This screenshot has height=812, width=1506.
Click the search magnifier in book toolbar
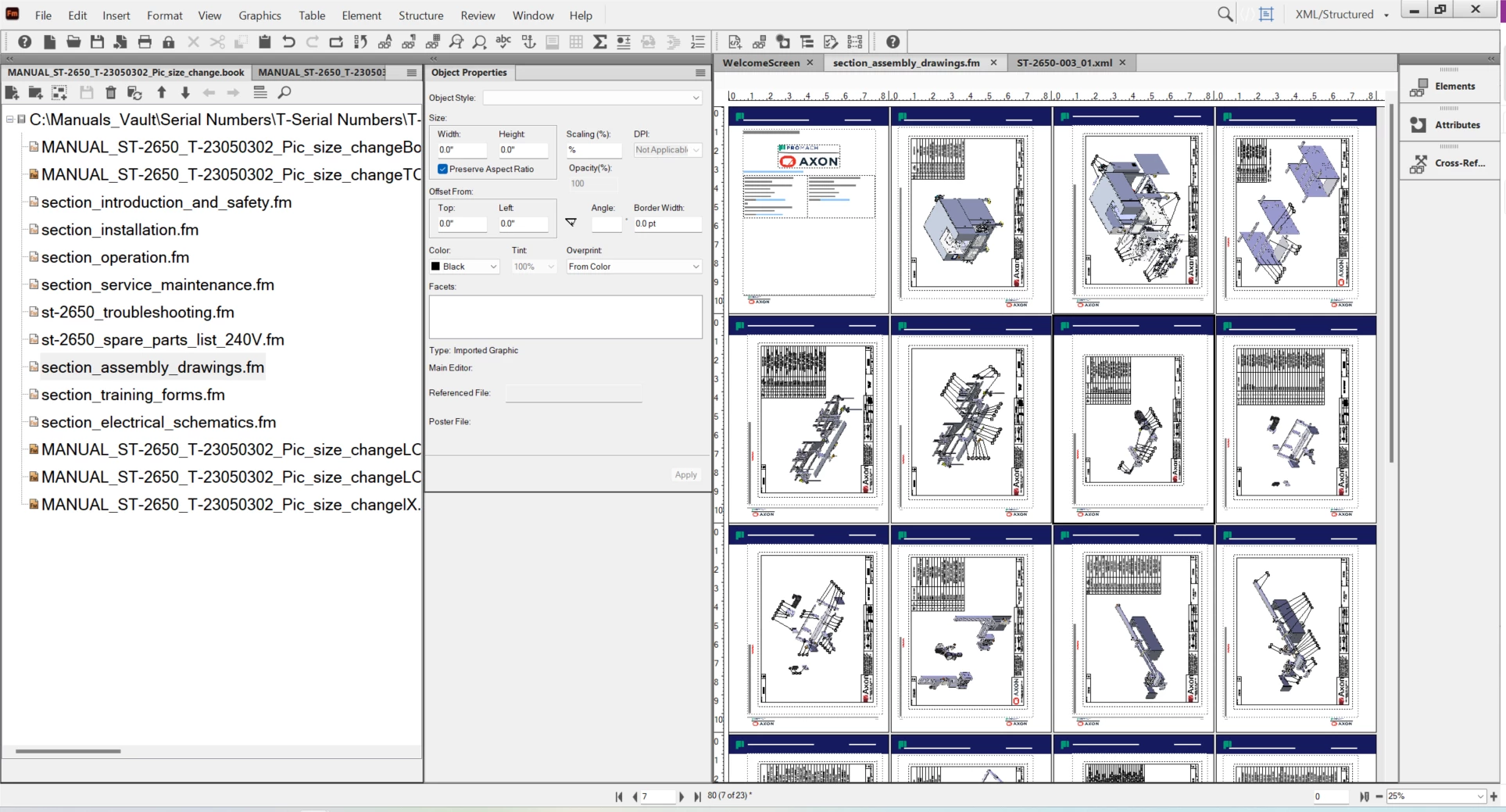pos(284,92)
